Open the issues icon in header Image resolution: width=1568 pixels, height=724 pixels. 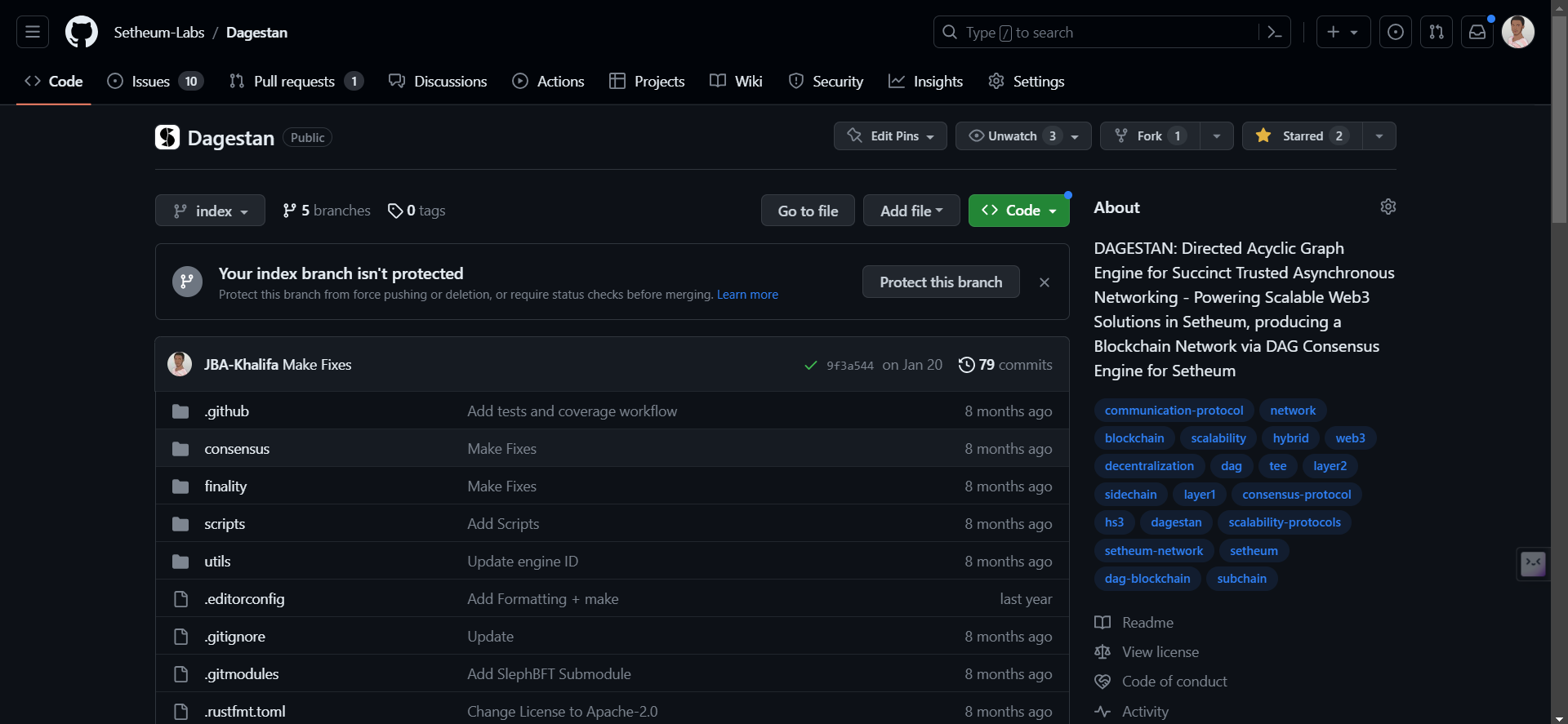click(x=1396, y=32)
